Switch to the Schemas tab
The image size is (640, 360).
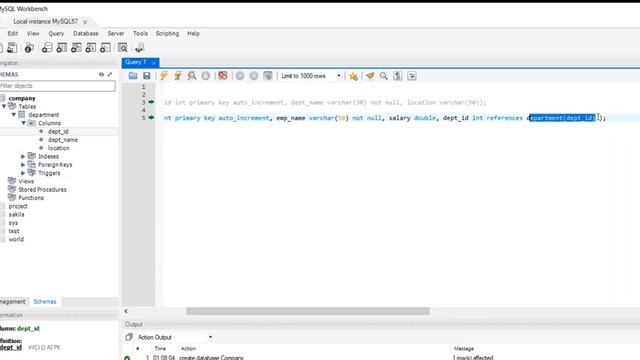(45, 302)
